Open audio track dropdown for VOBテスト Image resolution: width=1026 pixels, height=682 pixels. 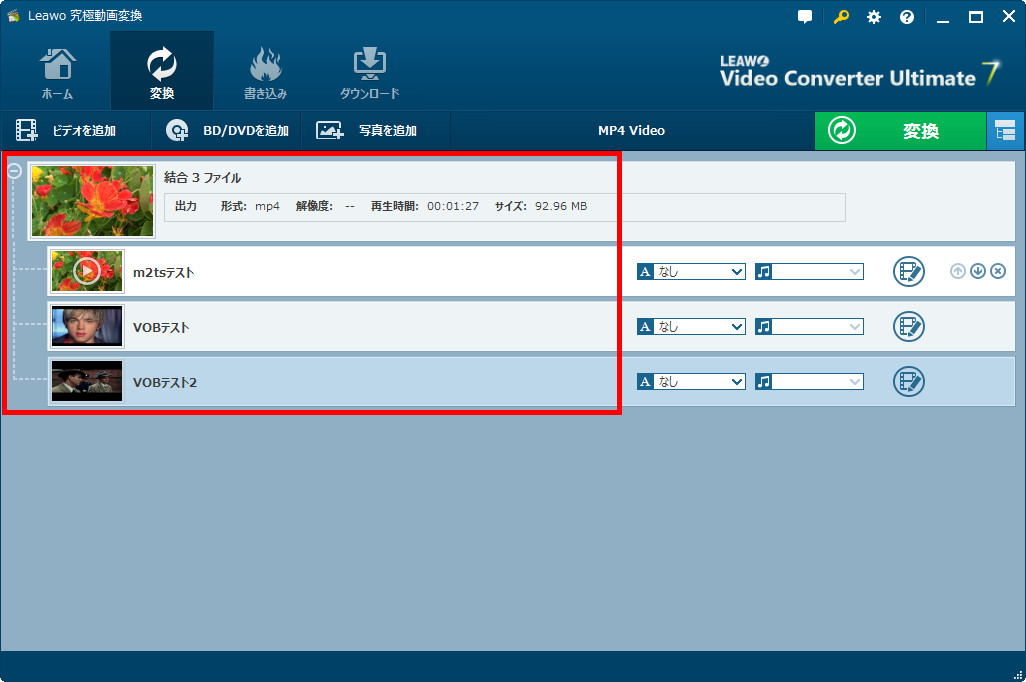point(809,327)
